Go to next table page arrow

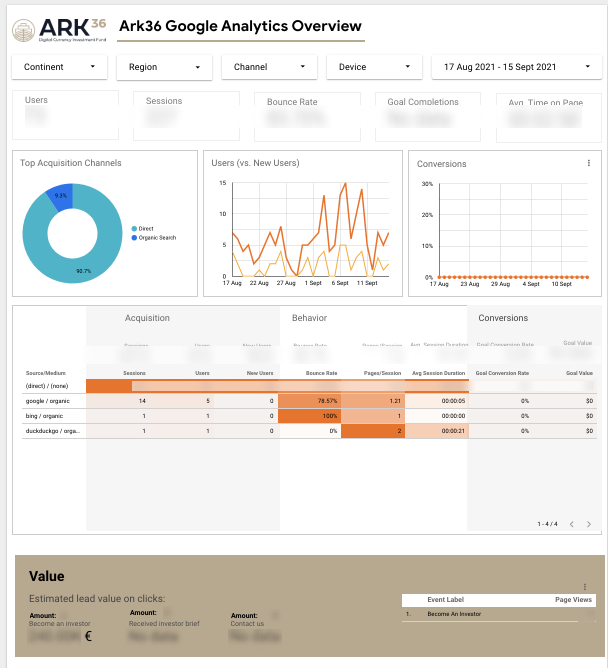click(x=588, y=524)
